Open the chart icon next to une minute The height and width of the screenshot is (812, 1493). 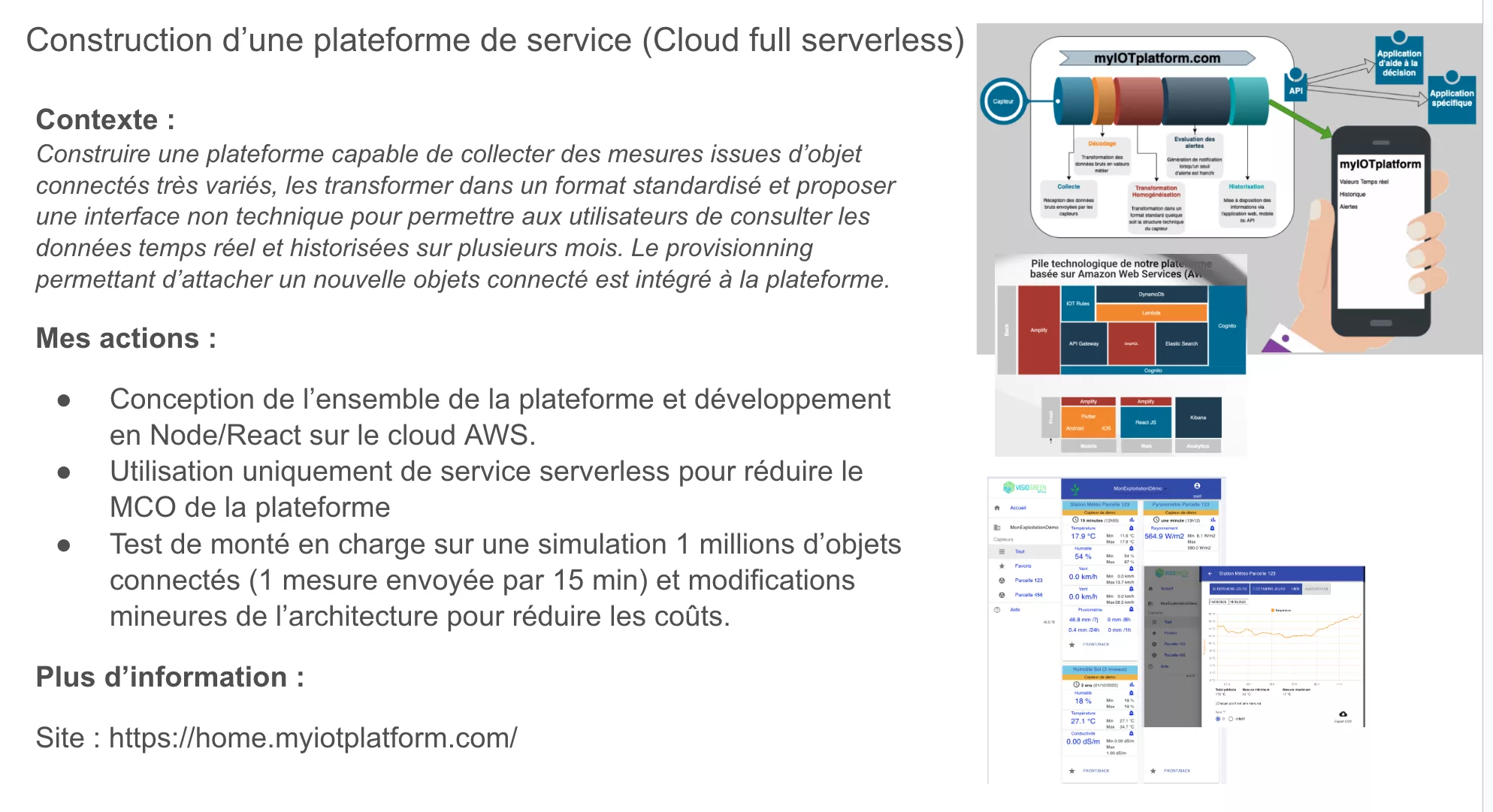coord(1213,520)
